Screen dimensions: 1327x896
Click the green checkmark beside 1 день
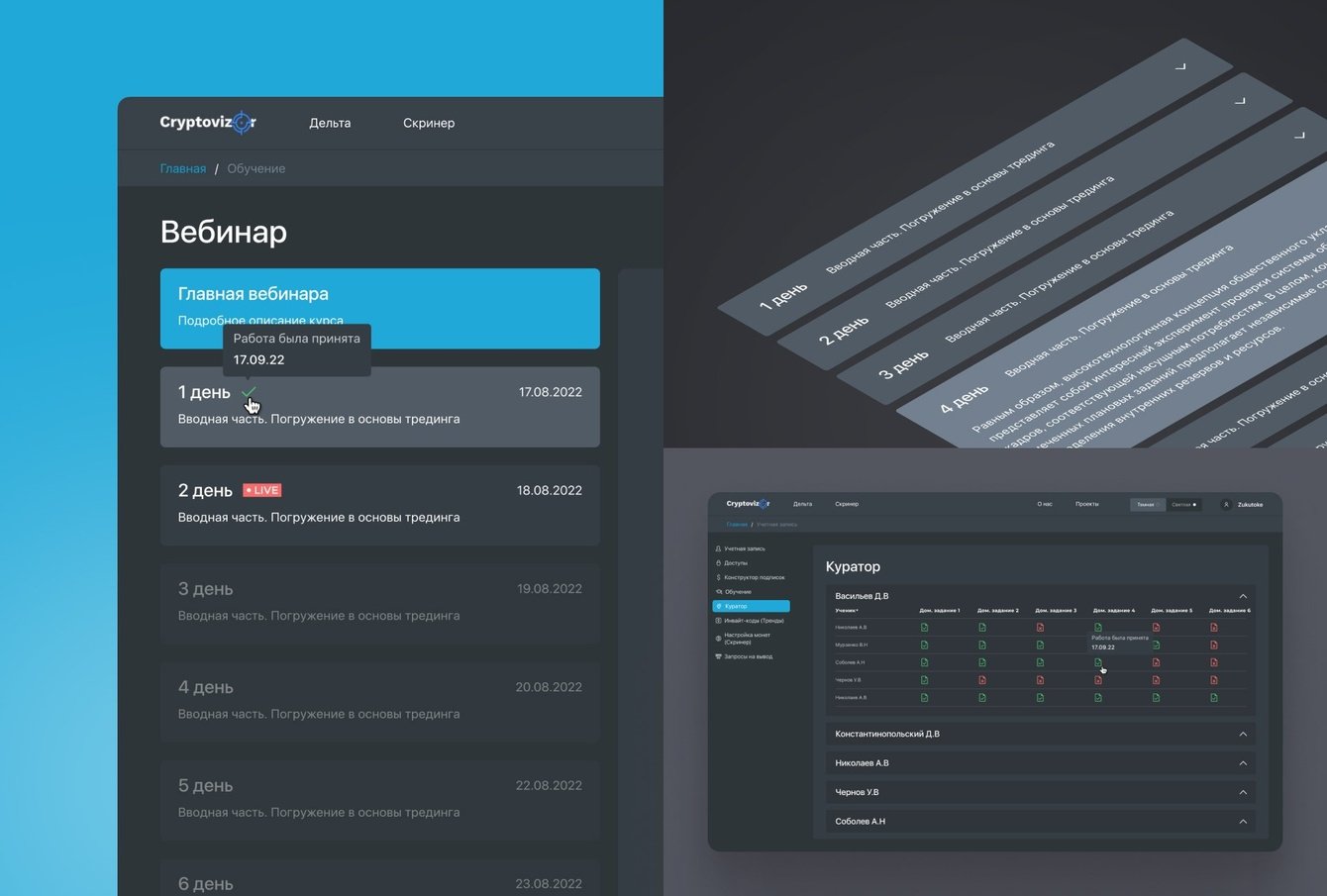(x=249, y=392)
